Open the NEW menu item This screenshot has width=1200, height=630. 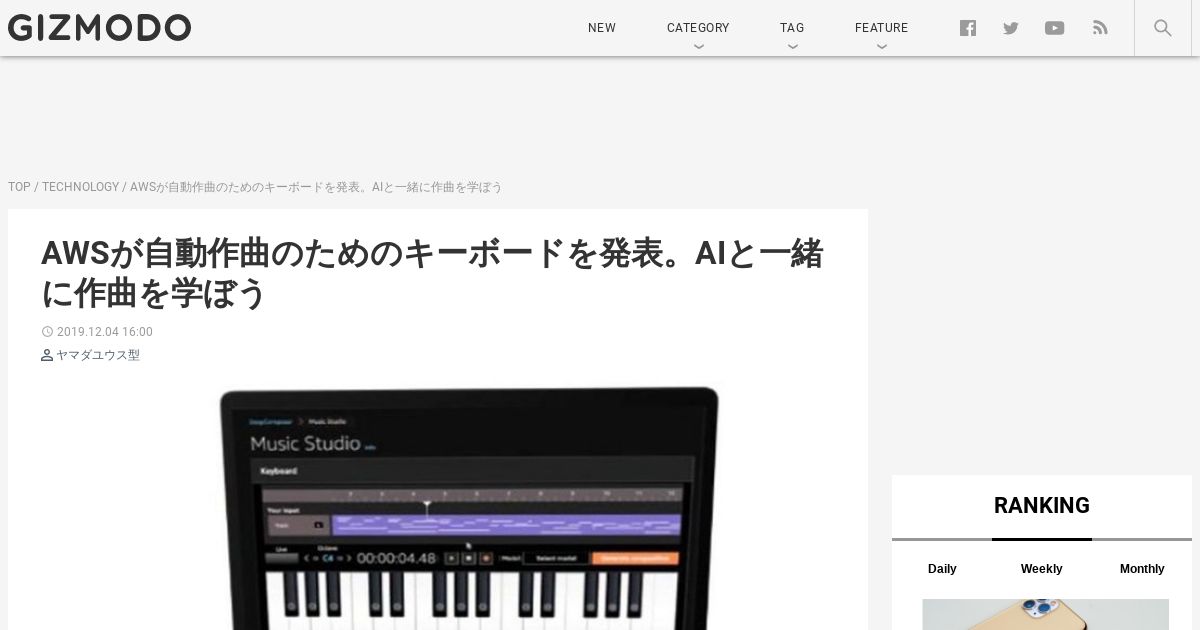click(x=602, y=28)
